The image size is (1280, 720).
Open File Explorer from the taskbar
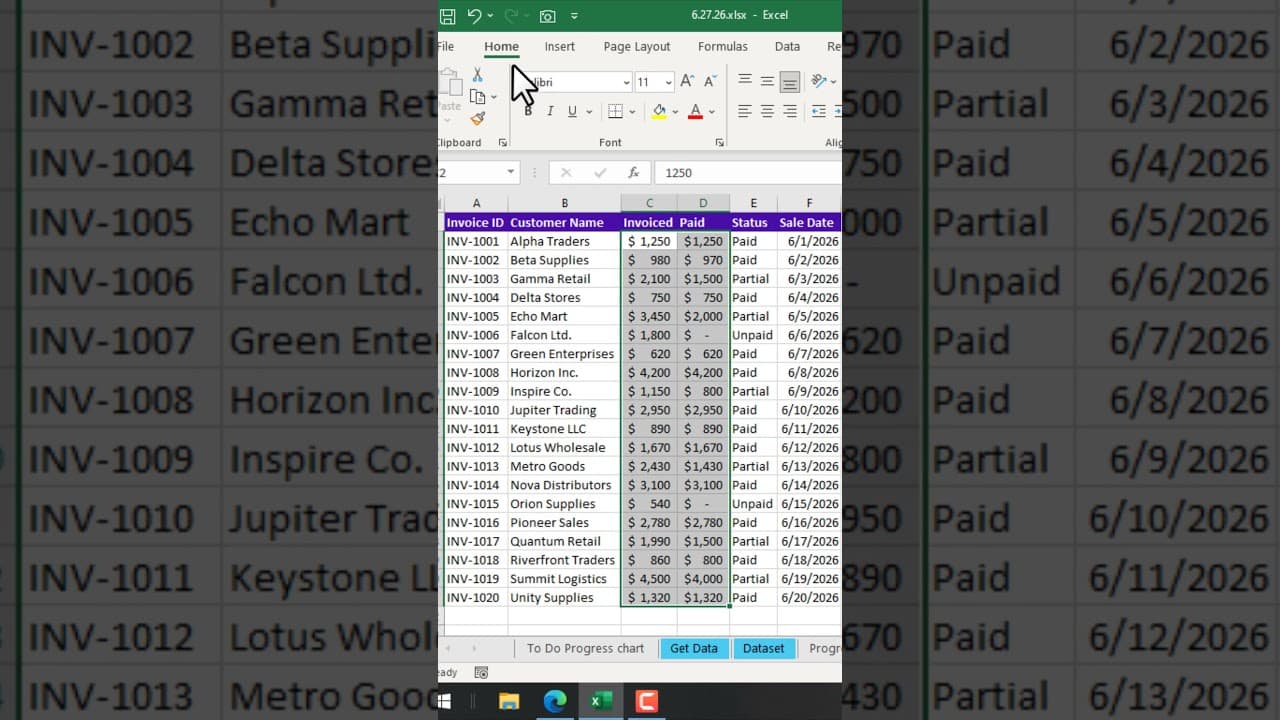pyautogui.click(x=509, y=702)
